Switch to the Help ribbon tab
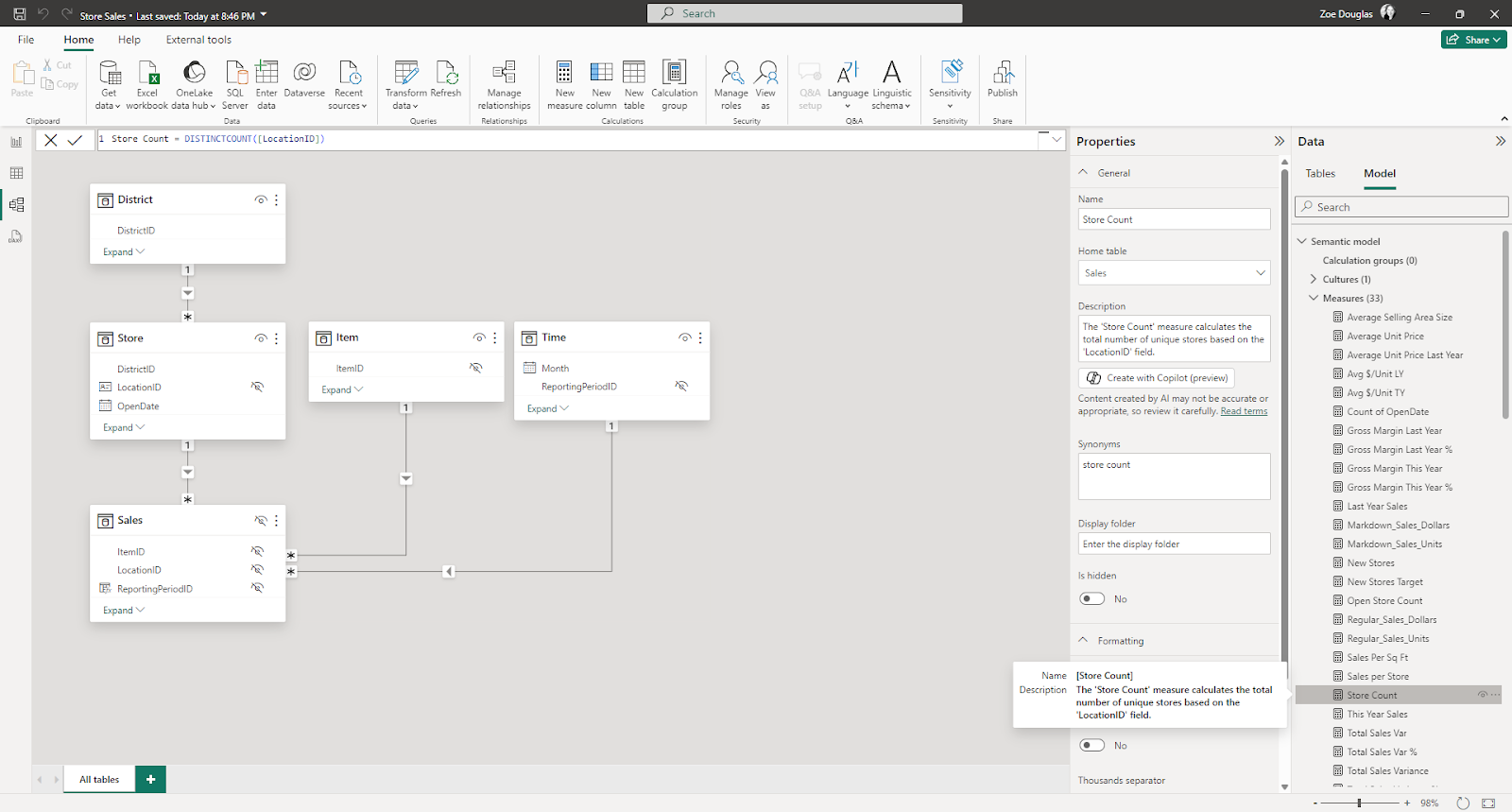 coord(129,40)
